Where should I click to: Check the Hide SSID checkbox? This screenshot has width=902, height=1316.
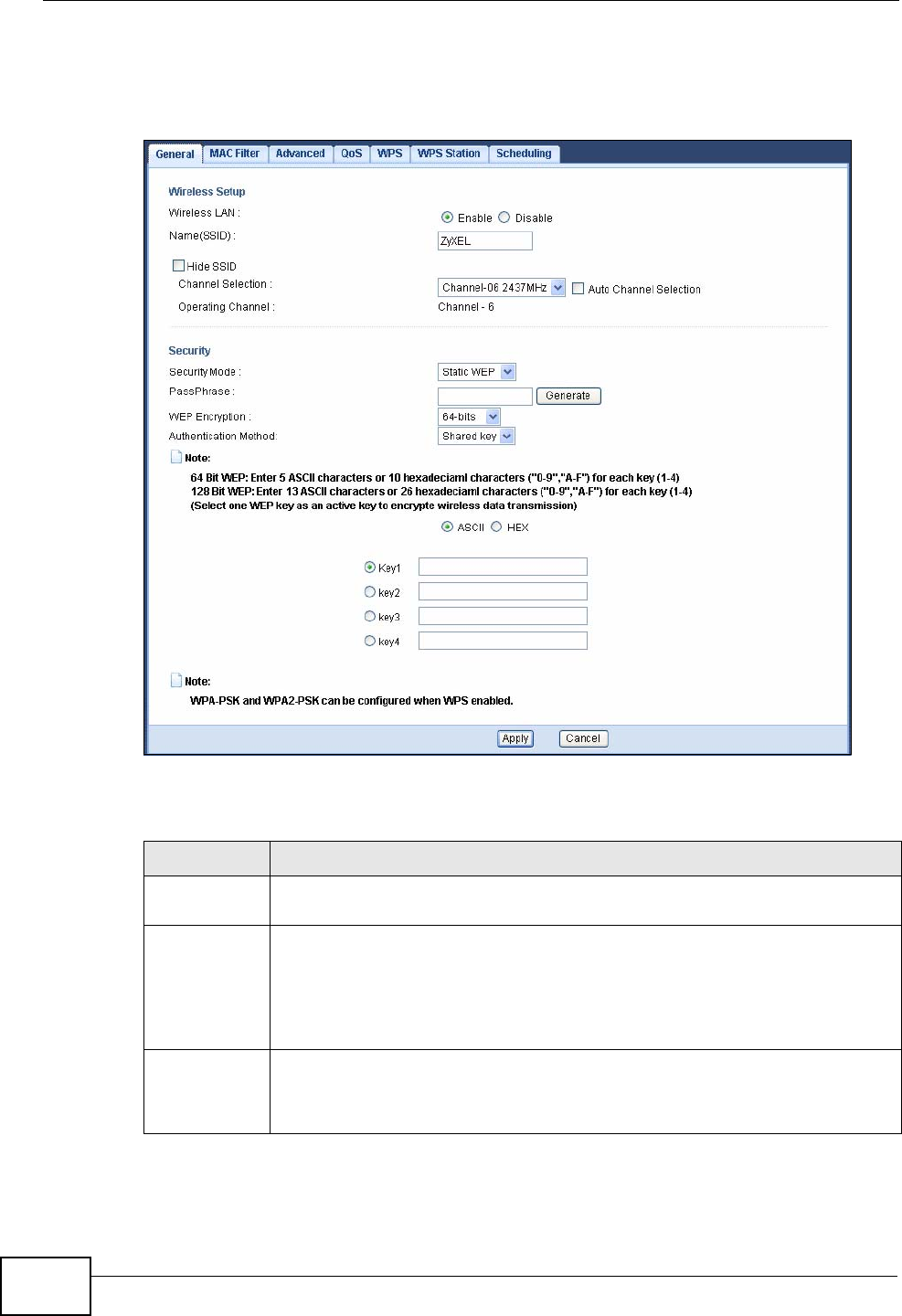click(178, 266)
